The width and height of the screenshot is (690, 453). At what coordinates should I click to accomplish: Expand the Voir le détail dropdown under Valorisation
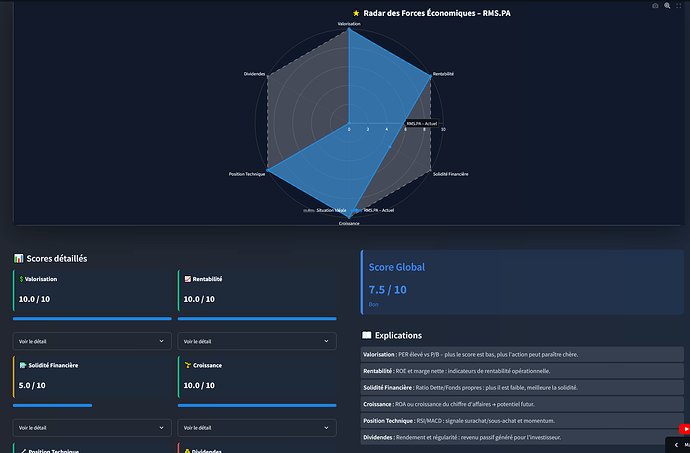coord(91,341)
